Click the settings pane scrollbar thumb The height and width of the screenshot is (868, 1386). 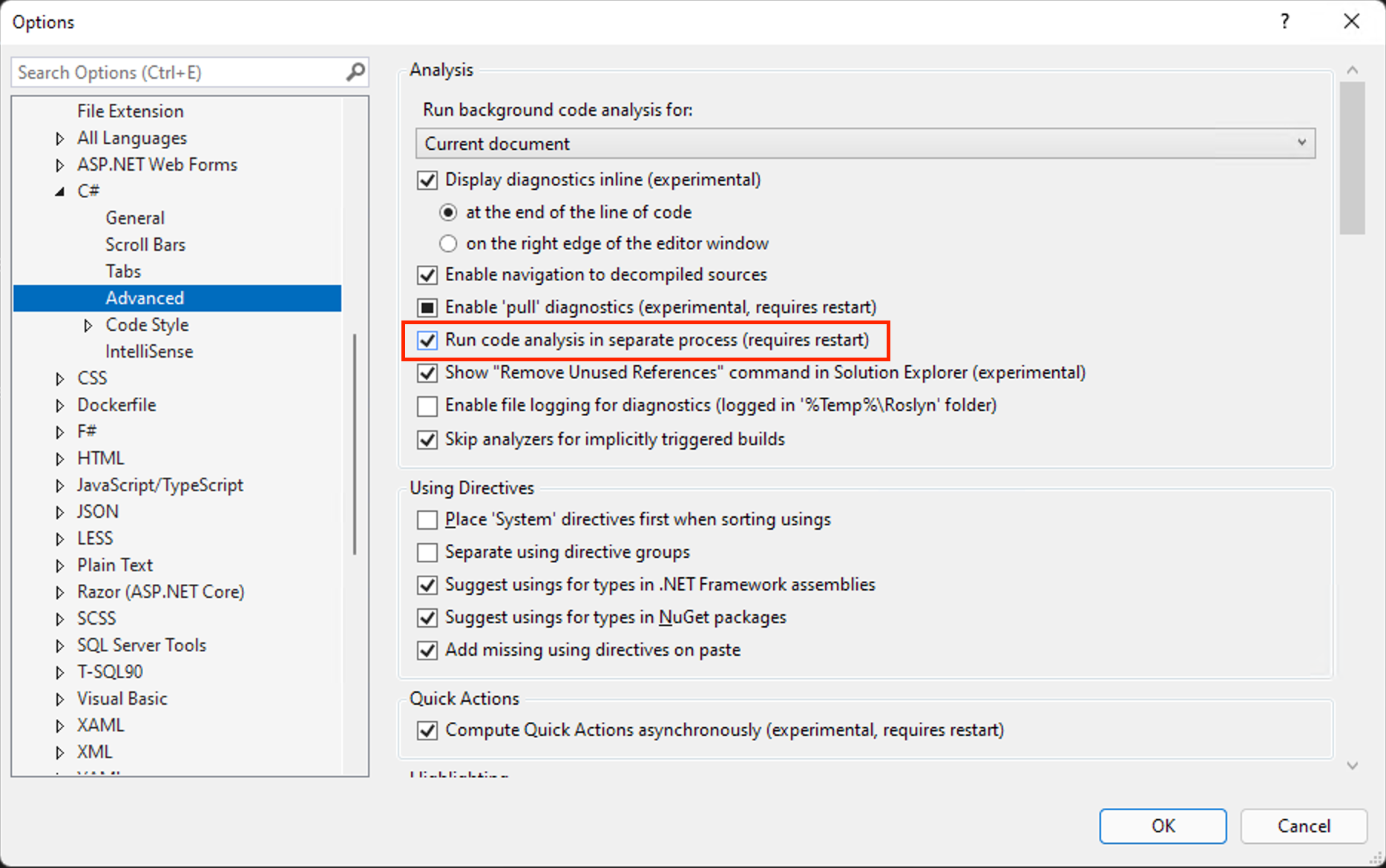(1353, 158)
